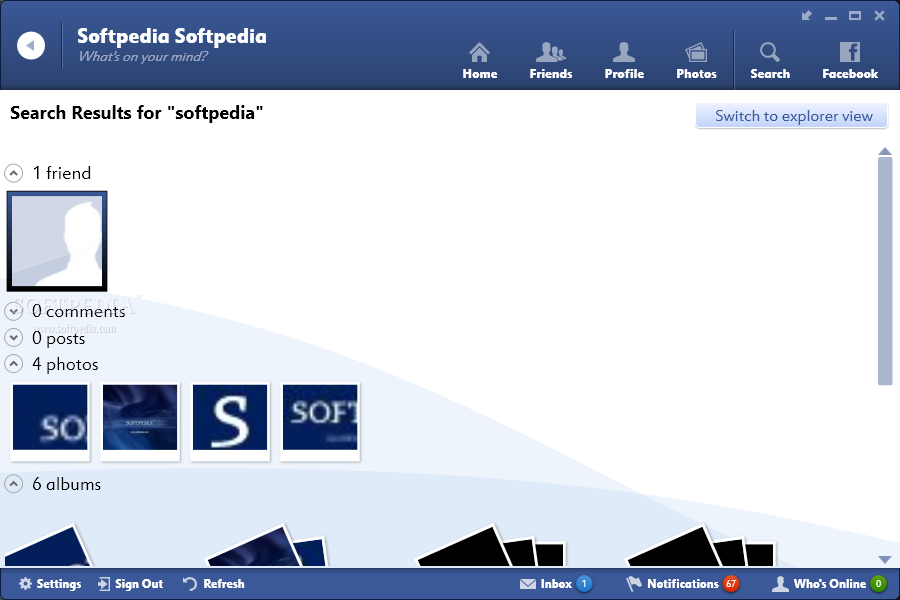
Task: Click the vertical scrollbar thumb
Action: (885, 271)
